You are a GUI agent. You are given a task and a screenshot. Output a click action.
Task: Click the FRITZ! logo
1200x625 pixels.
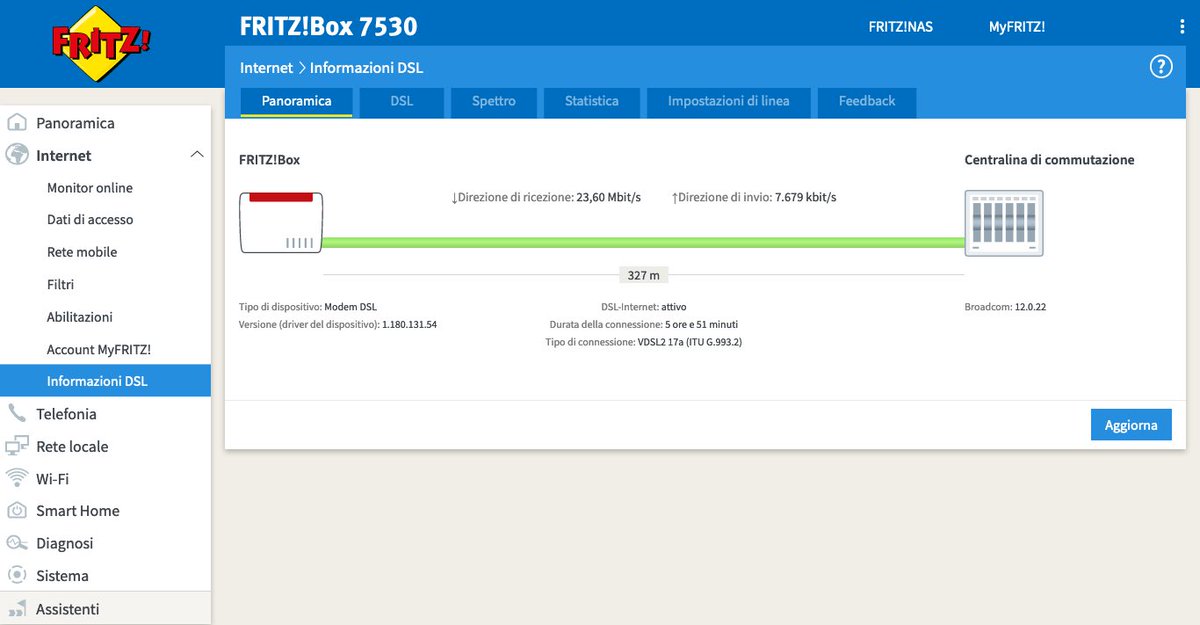click(102, 43)
